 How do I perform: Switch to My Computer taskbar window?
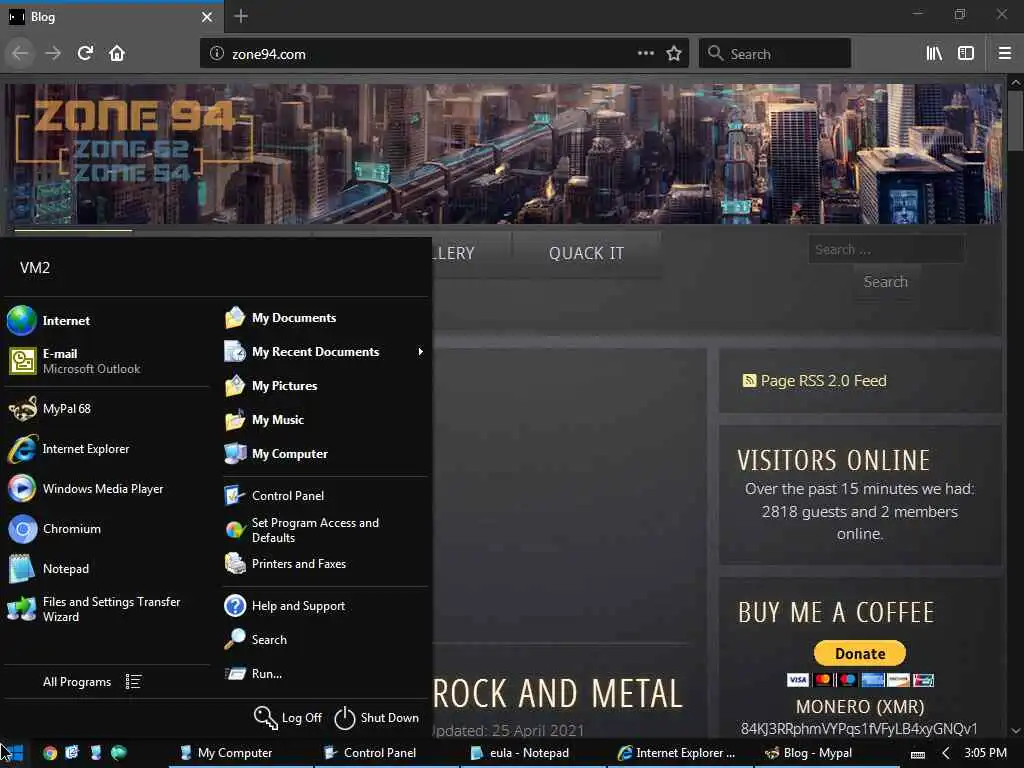click(242, 753)
